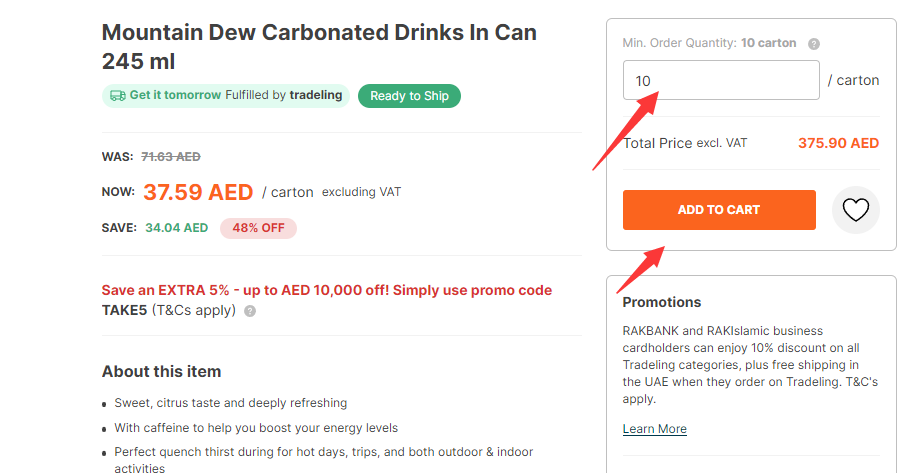Screen dimensions: 912x473
Task: Open the Learn More link under Promotions
Action: pyautogui.click(x=654, y=429)
